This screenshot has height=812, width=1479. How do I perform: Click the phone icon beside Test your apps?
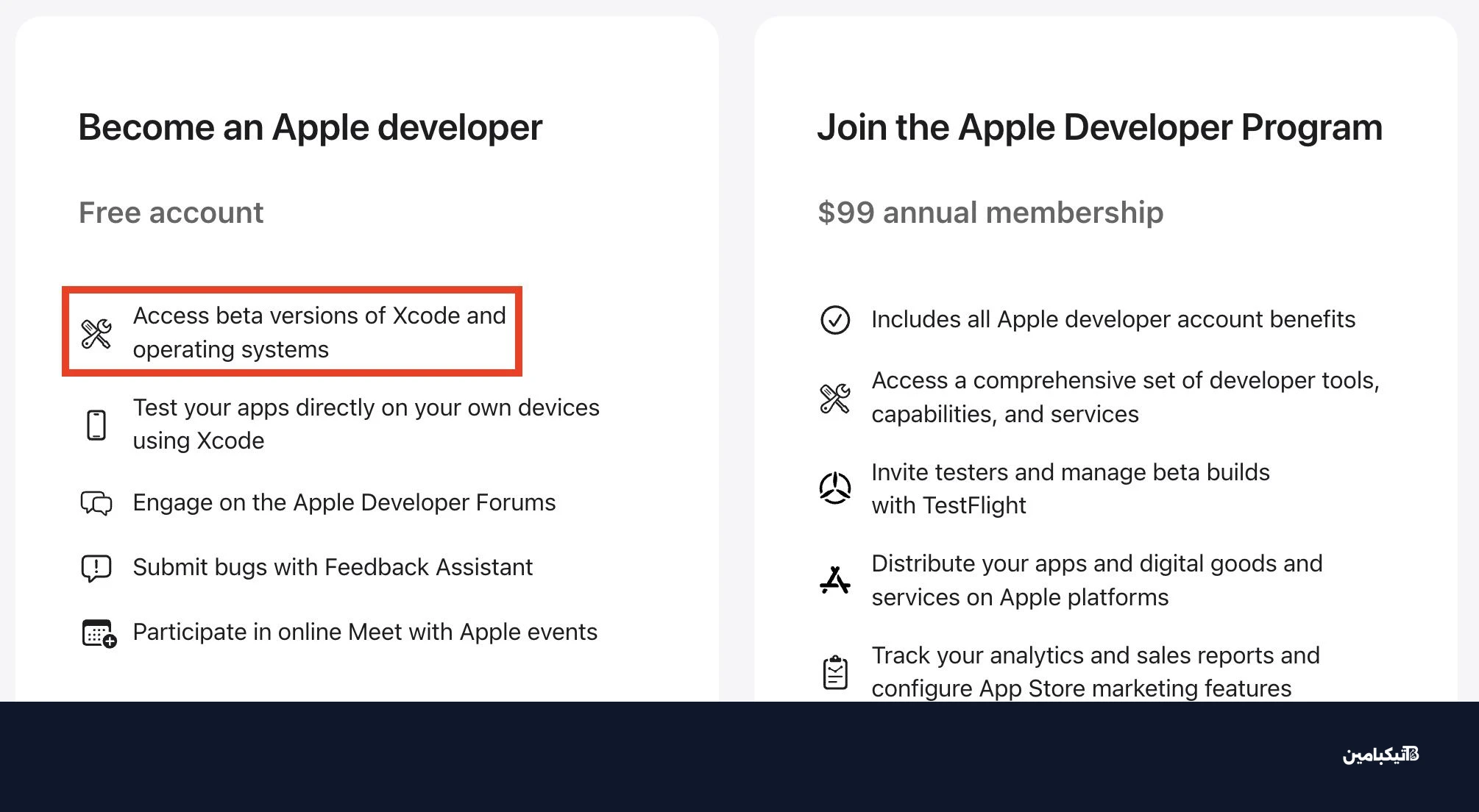coord(96,425)
